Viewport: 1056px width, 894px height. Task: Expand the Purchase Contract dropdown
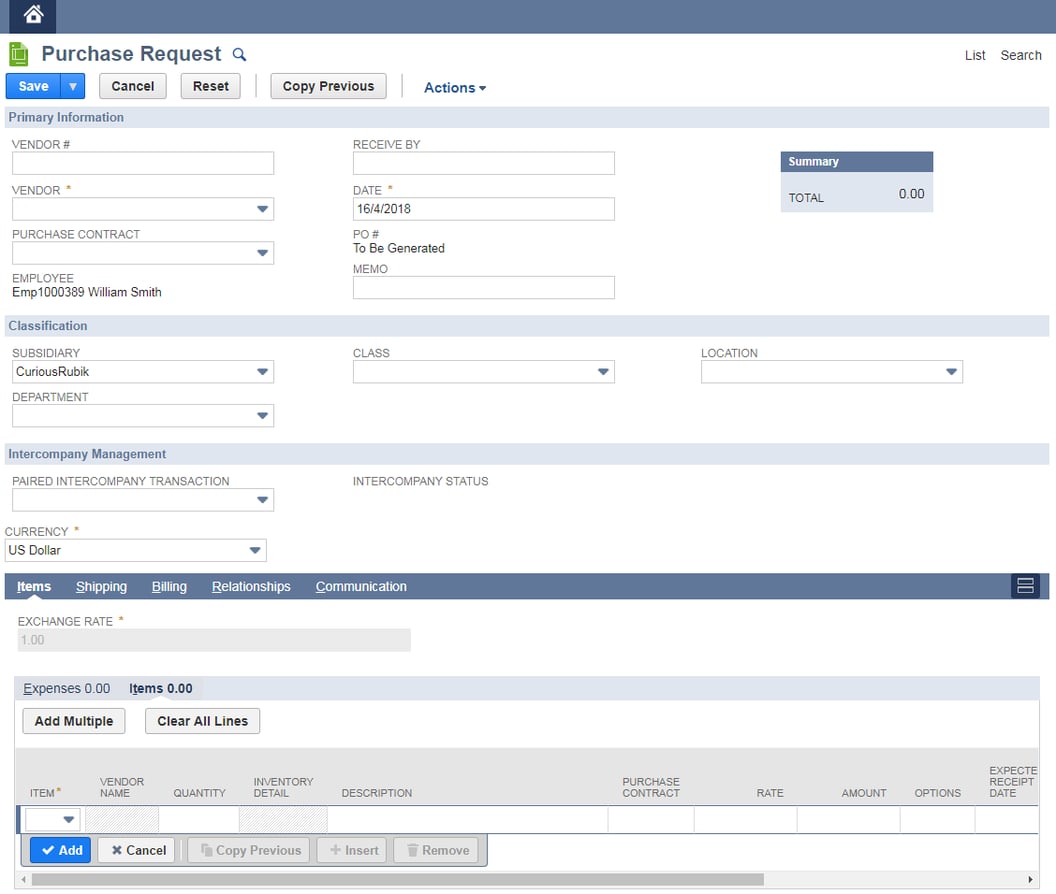(265, 253)
